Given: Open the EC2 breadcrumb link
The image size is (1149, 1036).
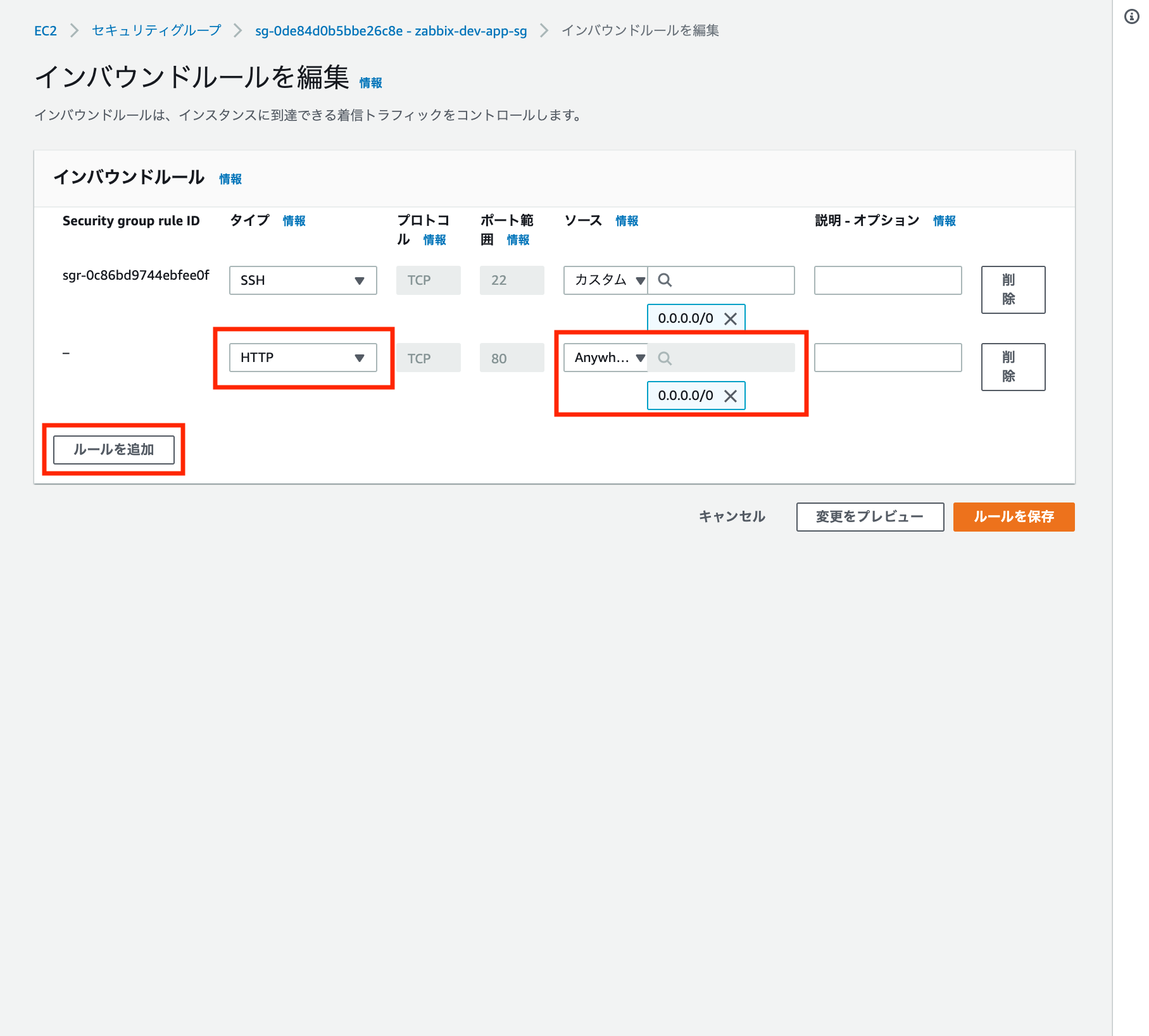Looking at the screenshot, I should click(x=45, y=30).
